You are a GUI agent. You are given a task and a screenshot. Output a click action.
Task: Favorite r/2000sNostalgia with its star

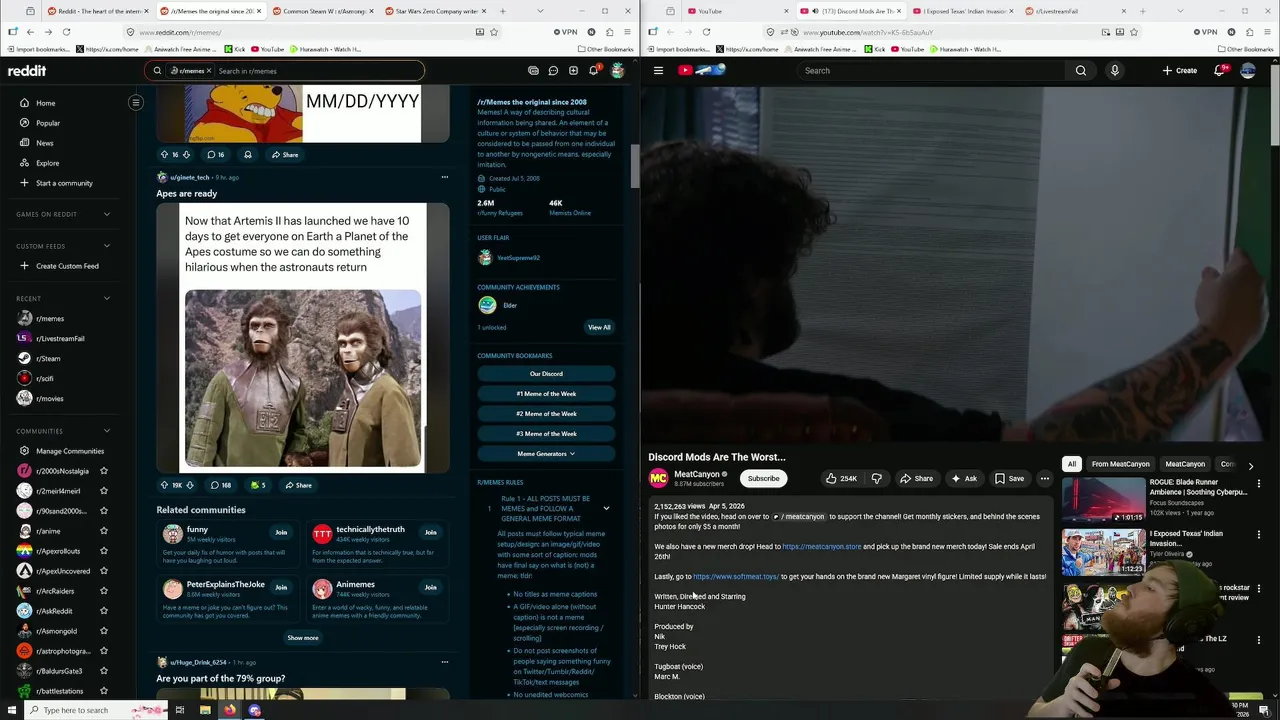(104, 471)
